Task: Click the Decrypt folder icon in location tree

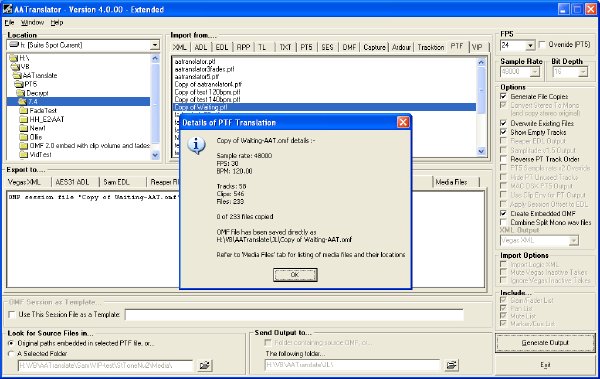Action: (x=21, y=93)
